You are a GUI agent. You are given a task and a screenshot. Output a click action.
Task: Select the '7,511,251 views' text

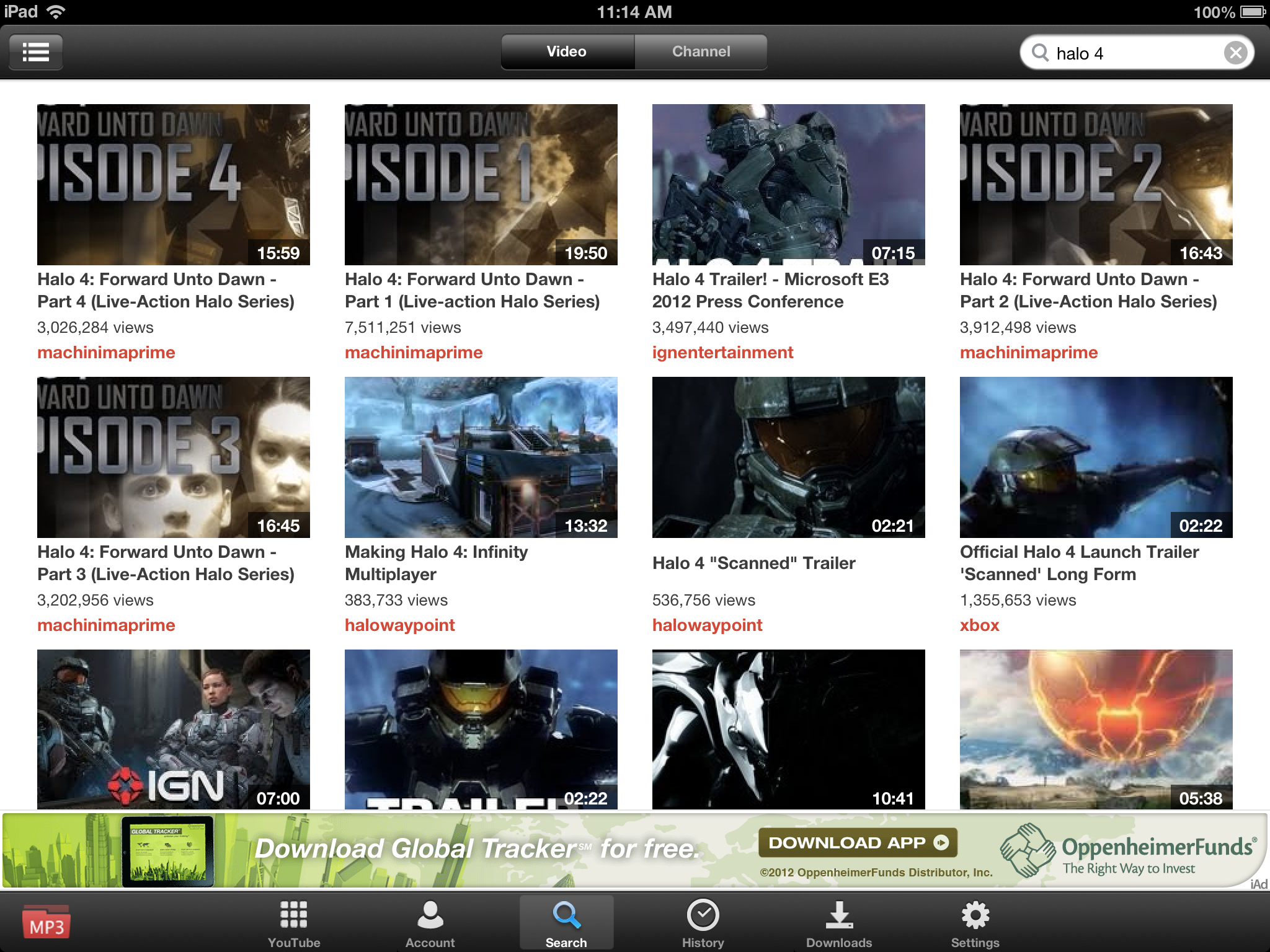pyautogui.click(x=403, y=327)
